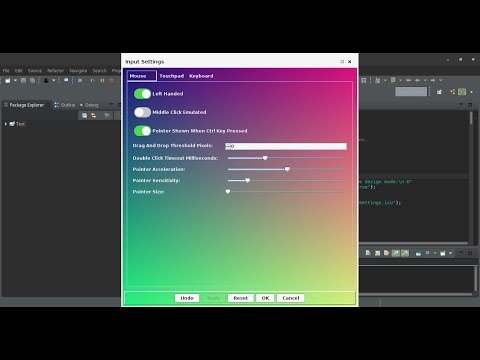This screenshot has width=480, height=360.
Task: Switch to the Touchpad tab
Action: click(171, 76)
